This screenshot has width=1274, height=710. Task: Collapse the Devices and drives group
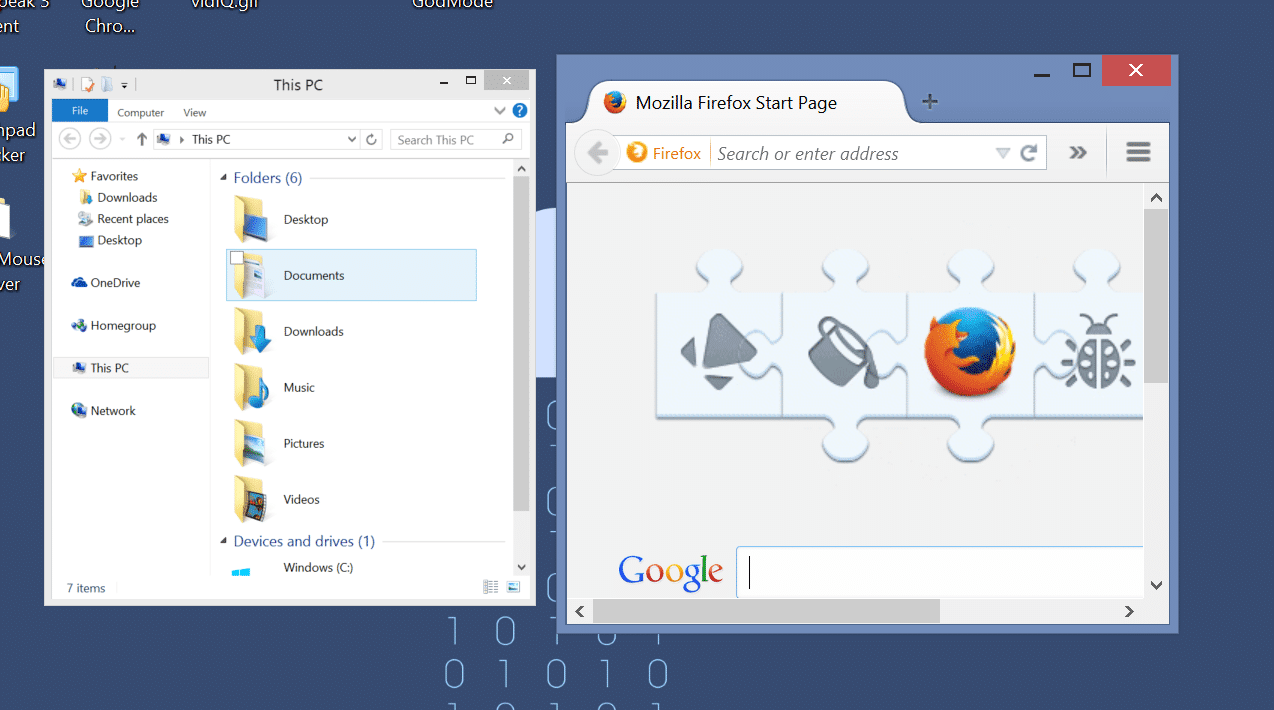tap(223, 542)
